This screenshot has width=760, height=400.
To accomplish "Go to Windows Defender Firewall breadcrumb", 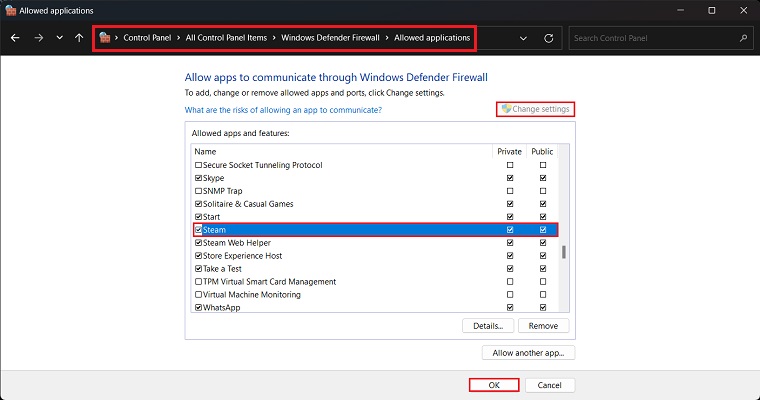I will click(328, 38).
